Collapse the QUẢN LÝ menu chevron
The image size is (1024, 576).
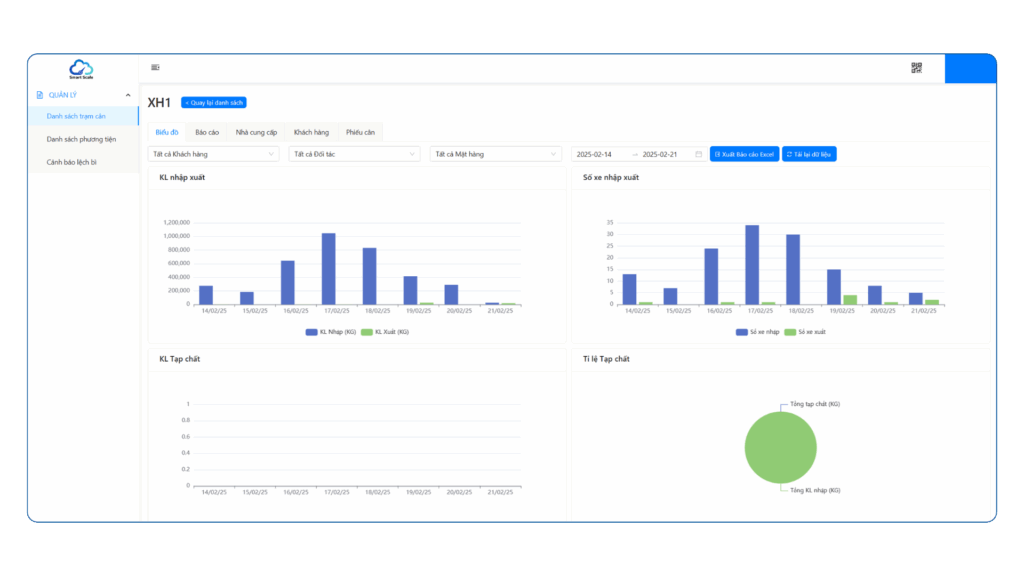coord(128,95)
